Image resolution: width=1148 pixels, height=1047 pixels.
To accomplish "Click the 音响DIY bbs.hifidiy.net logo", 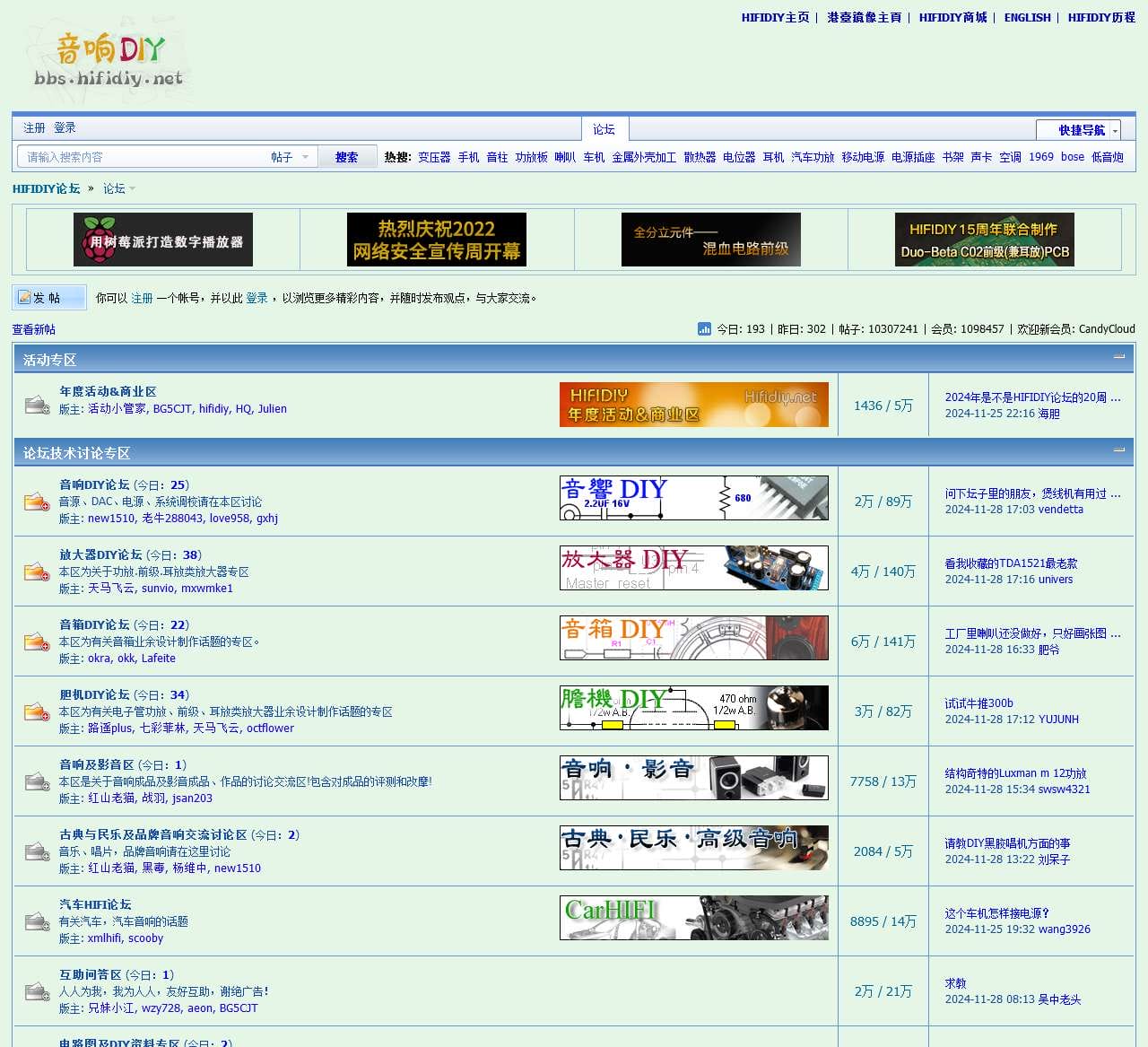I will pyautogui.click(x=109, y=60).
